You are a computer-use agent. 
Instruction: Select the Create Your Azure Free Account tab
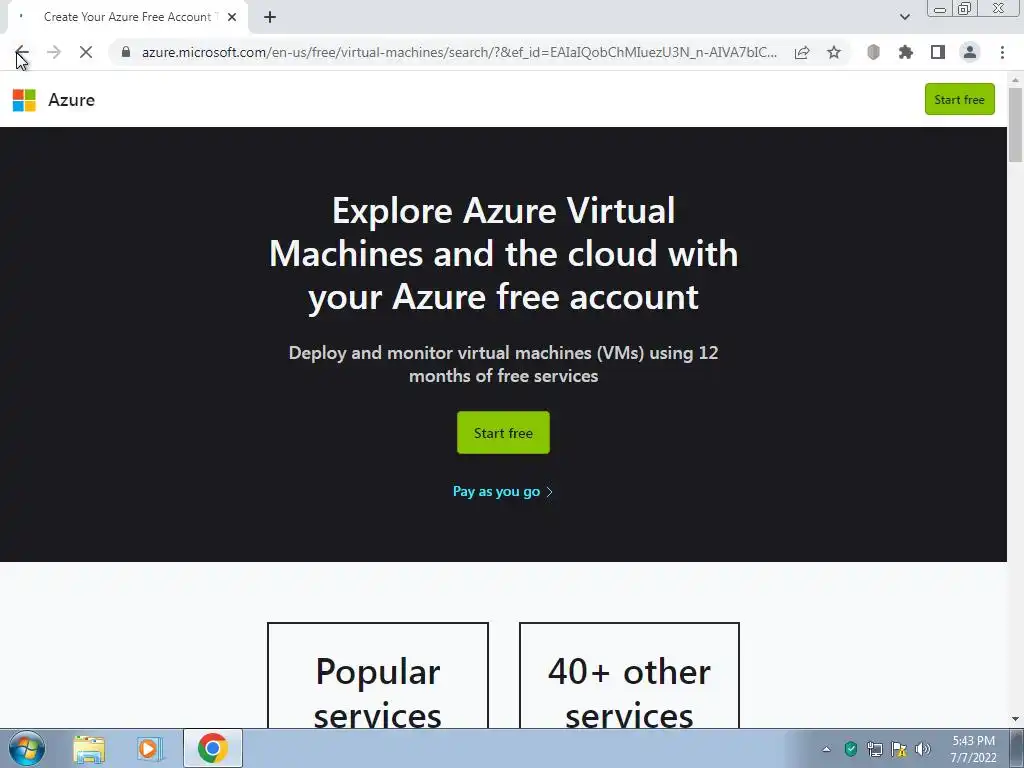[x=127, y=17]
